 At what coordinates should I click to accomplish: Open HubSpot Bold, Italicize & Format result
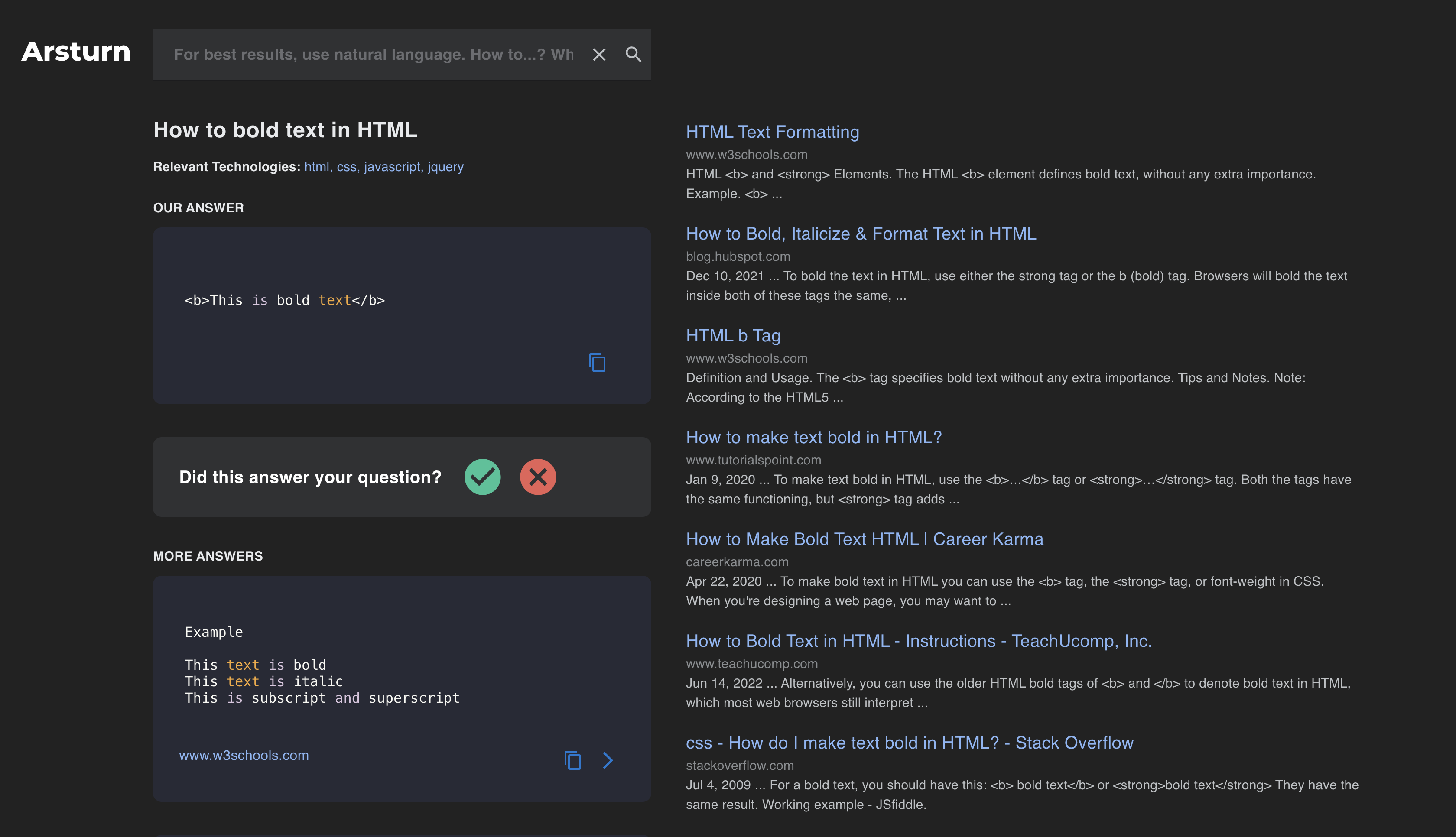coord(861,234)
